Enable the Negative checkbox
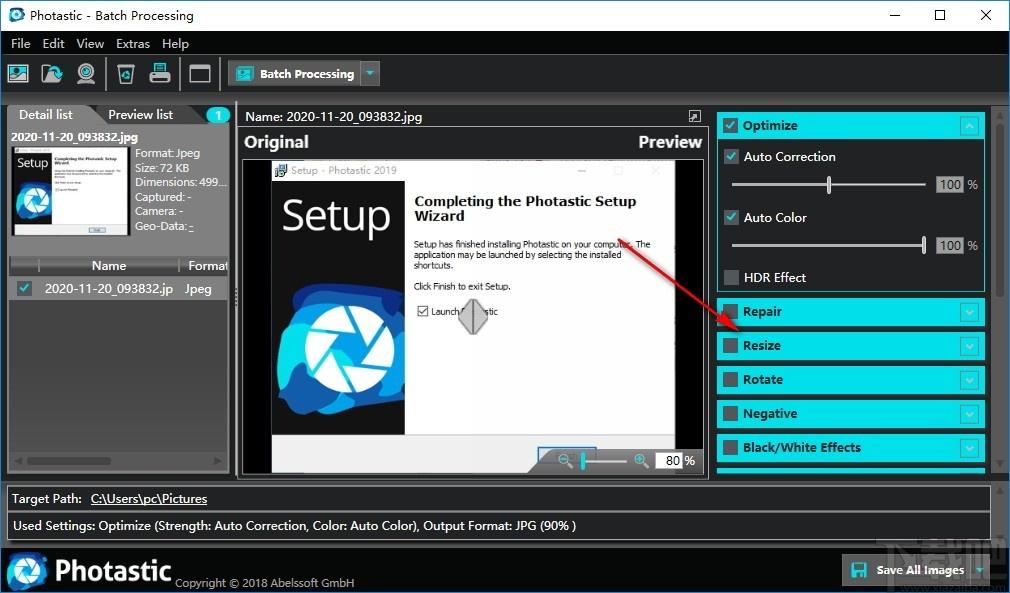 (730, 413)
